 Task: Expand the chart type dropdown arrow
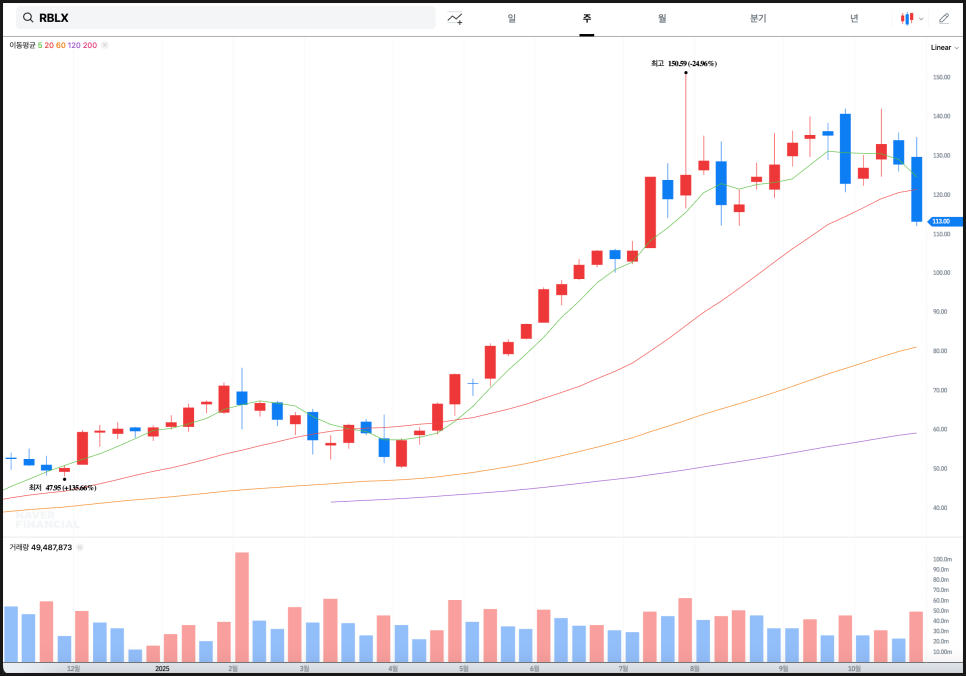[920, 18]
